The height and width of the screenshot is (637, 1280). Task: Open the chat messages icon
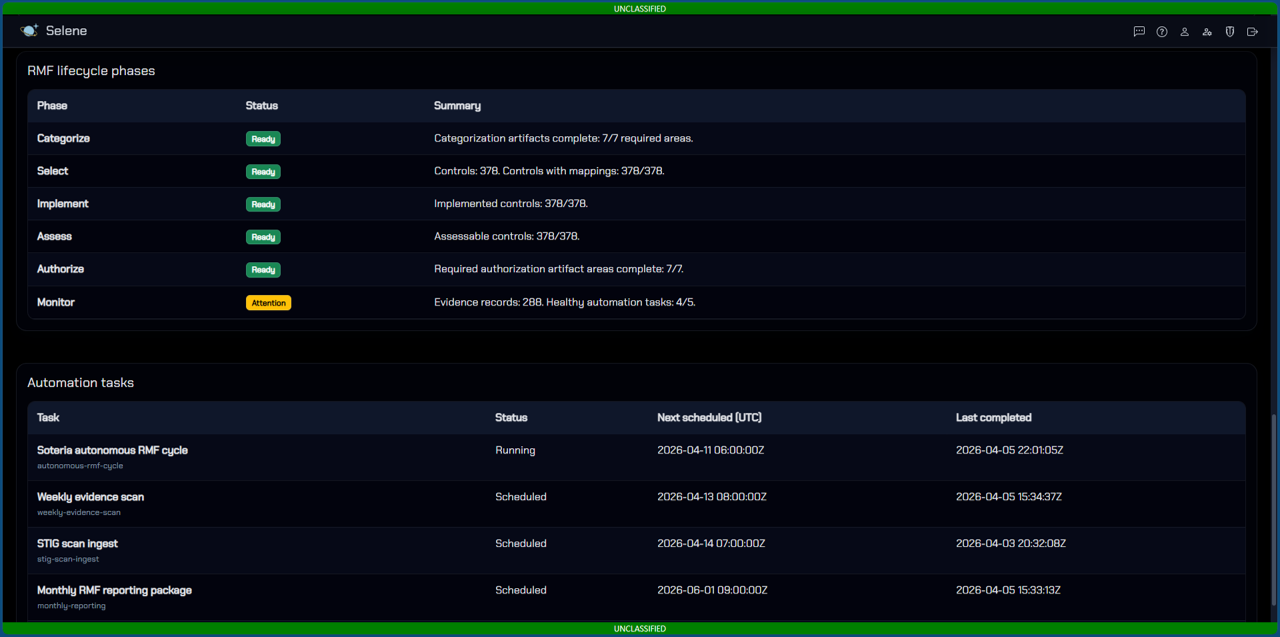click(x=1139, y=32)
